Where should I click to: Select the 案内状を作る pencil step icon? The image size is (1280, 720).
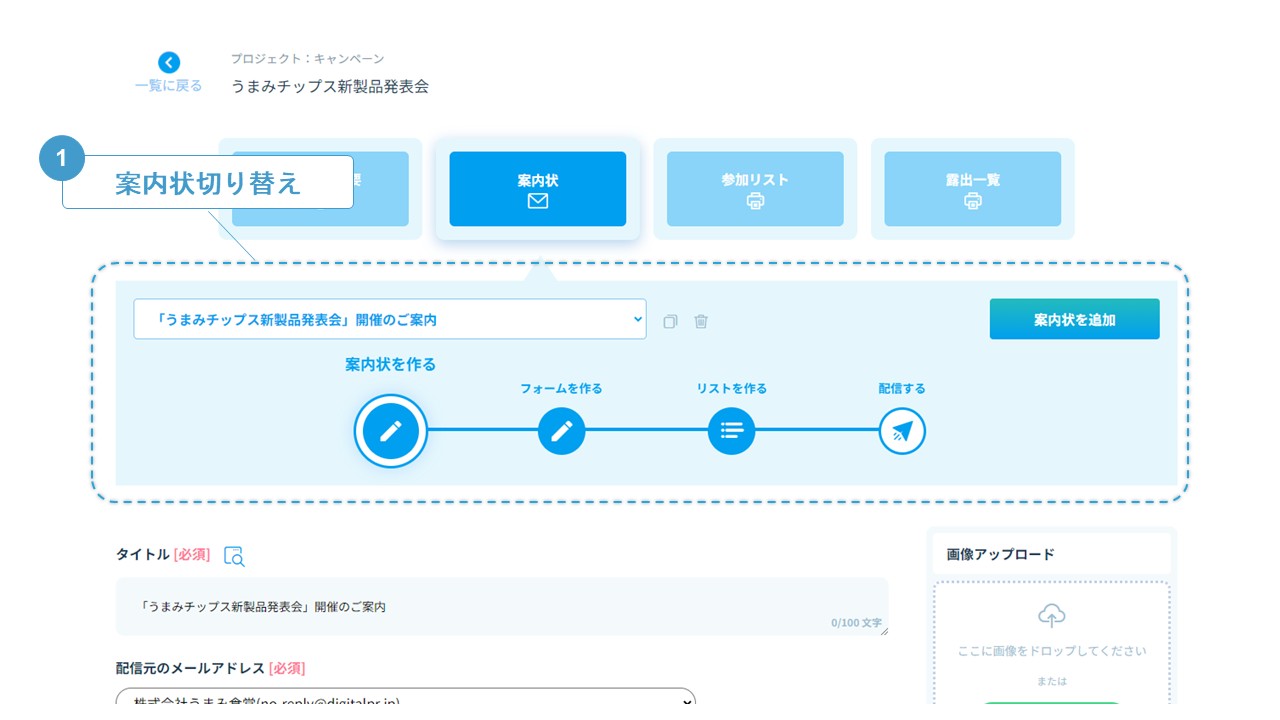click(391, 432)
